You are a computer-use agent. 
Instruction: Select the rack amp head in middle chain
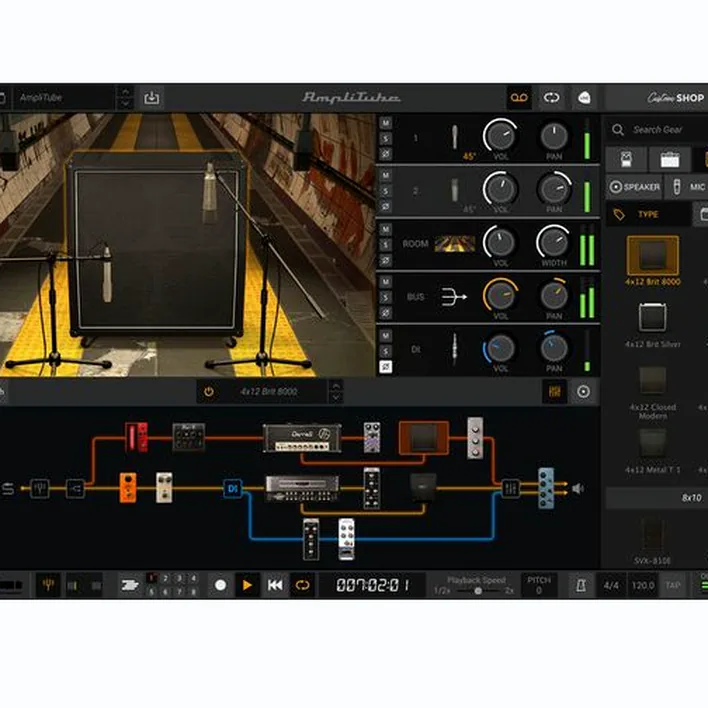[x=302, y=488]
